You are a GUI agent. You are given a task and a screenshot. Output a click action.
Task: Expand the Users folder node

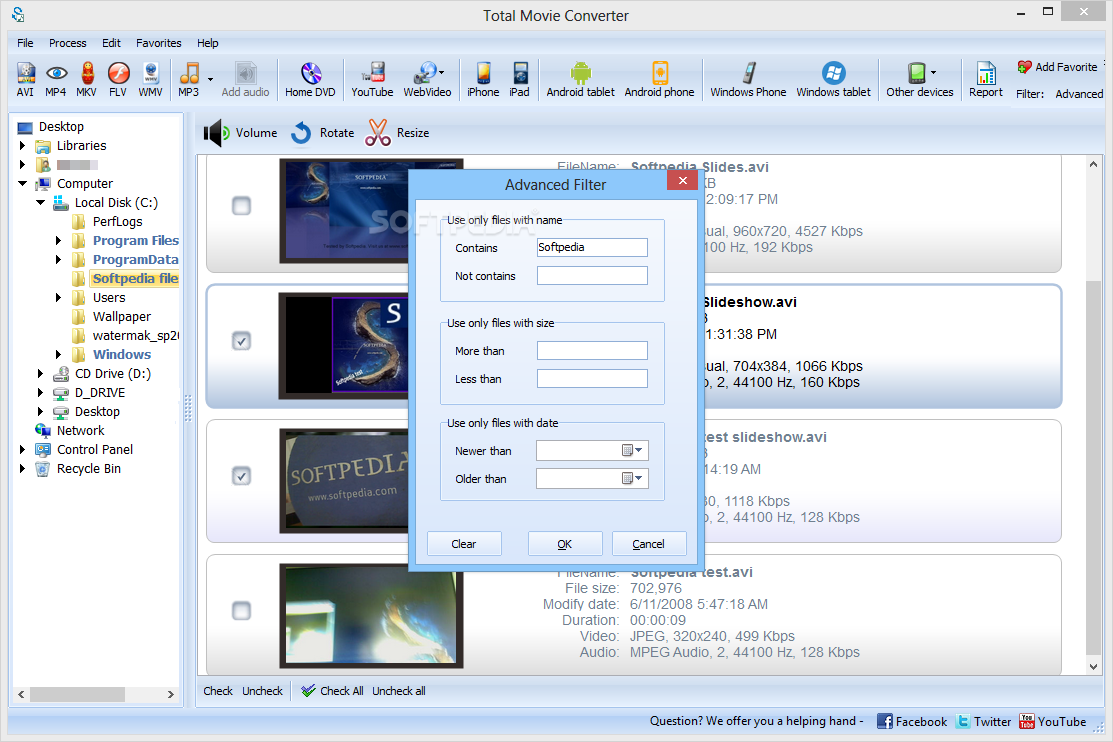click(59, 298)
